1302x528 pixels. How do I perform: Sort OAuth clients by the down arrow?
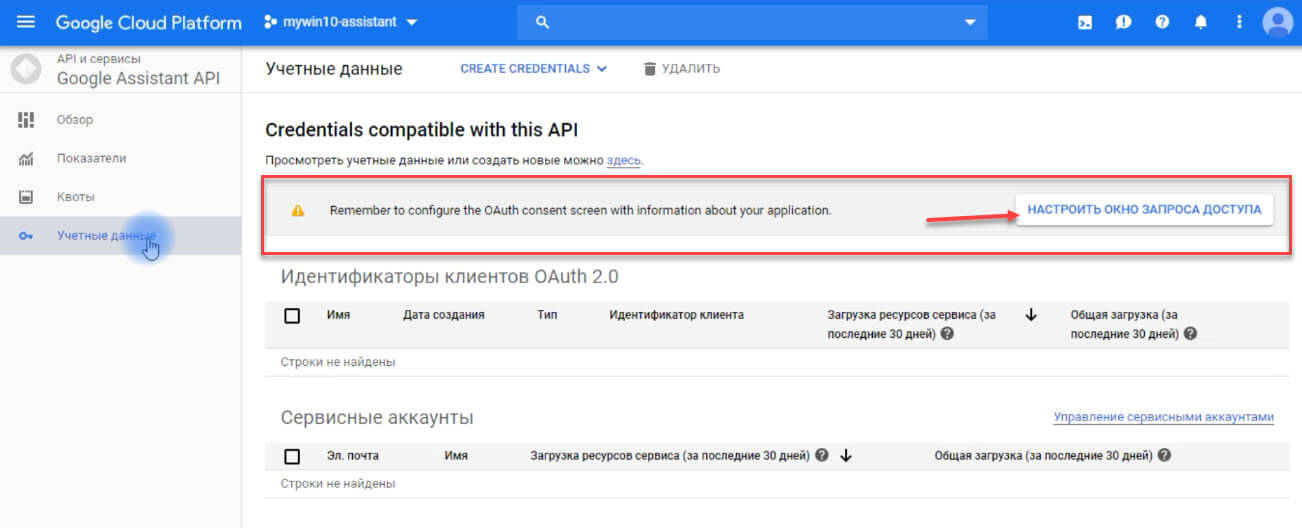coord(1031,315)
